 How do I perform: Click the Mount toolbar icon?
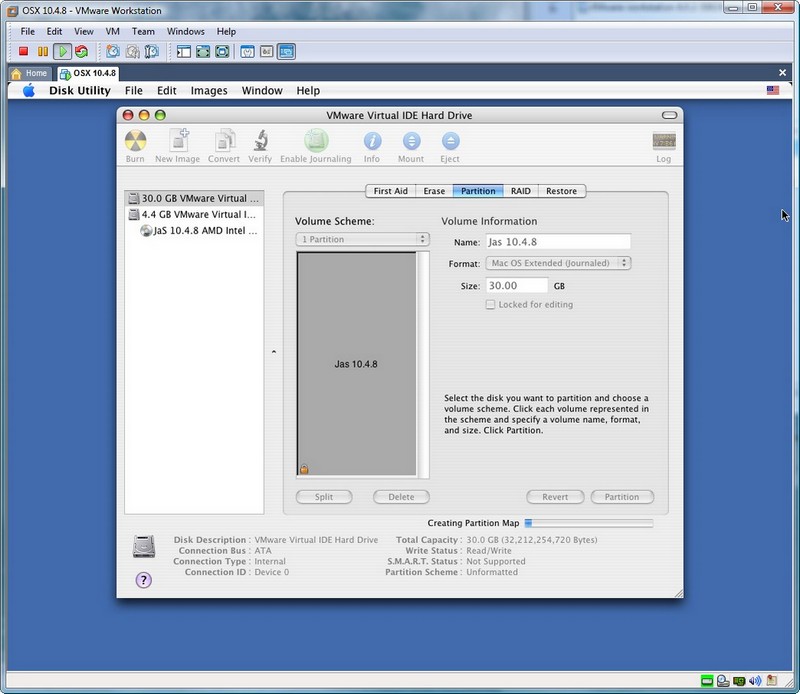pyautogui.click(x=411, y=146)
